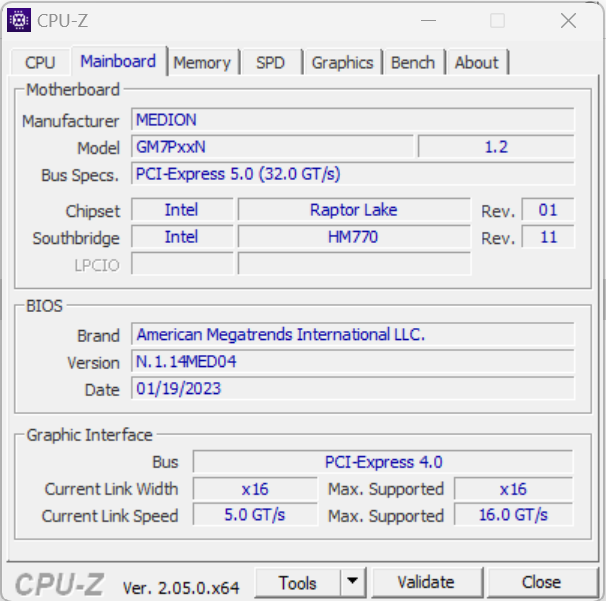Click the Manufacturer field showing MEDION
606x601 pixels.
click(352, 120)
